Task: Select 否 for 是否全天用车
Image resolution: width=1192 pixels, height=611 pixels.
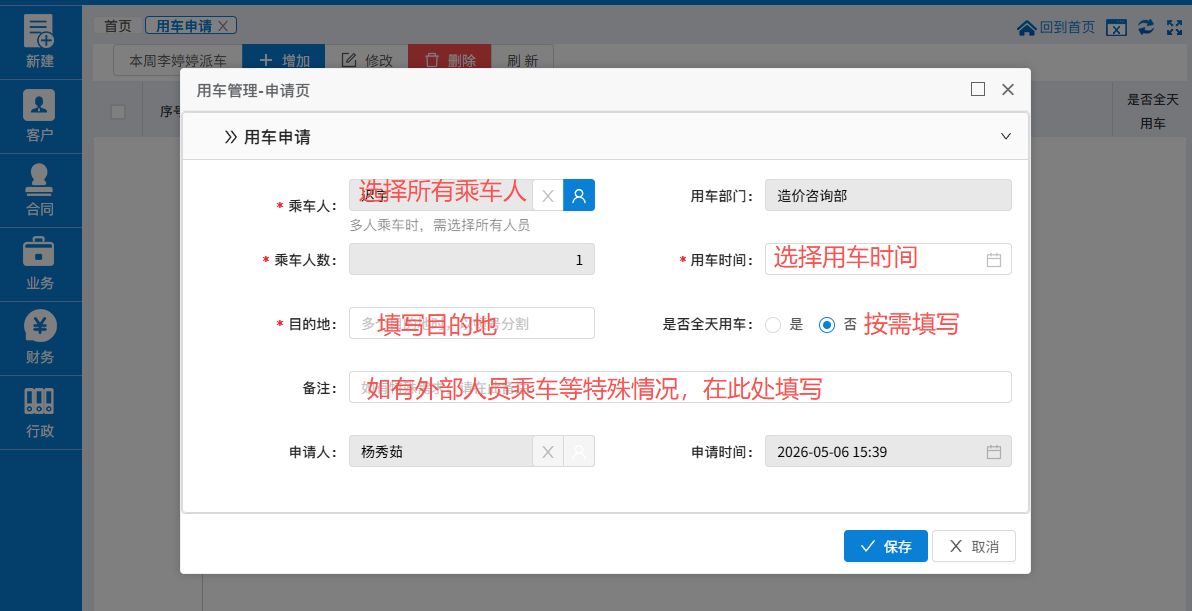Action: tap(826, 325)
